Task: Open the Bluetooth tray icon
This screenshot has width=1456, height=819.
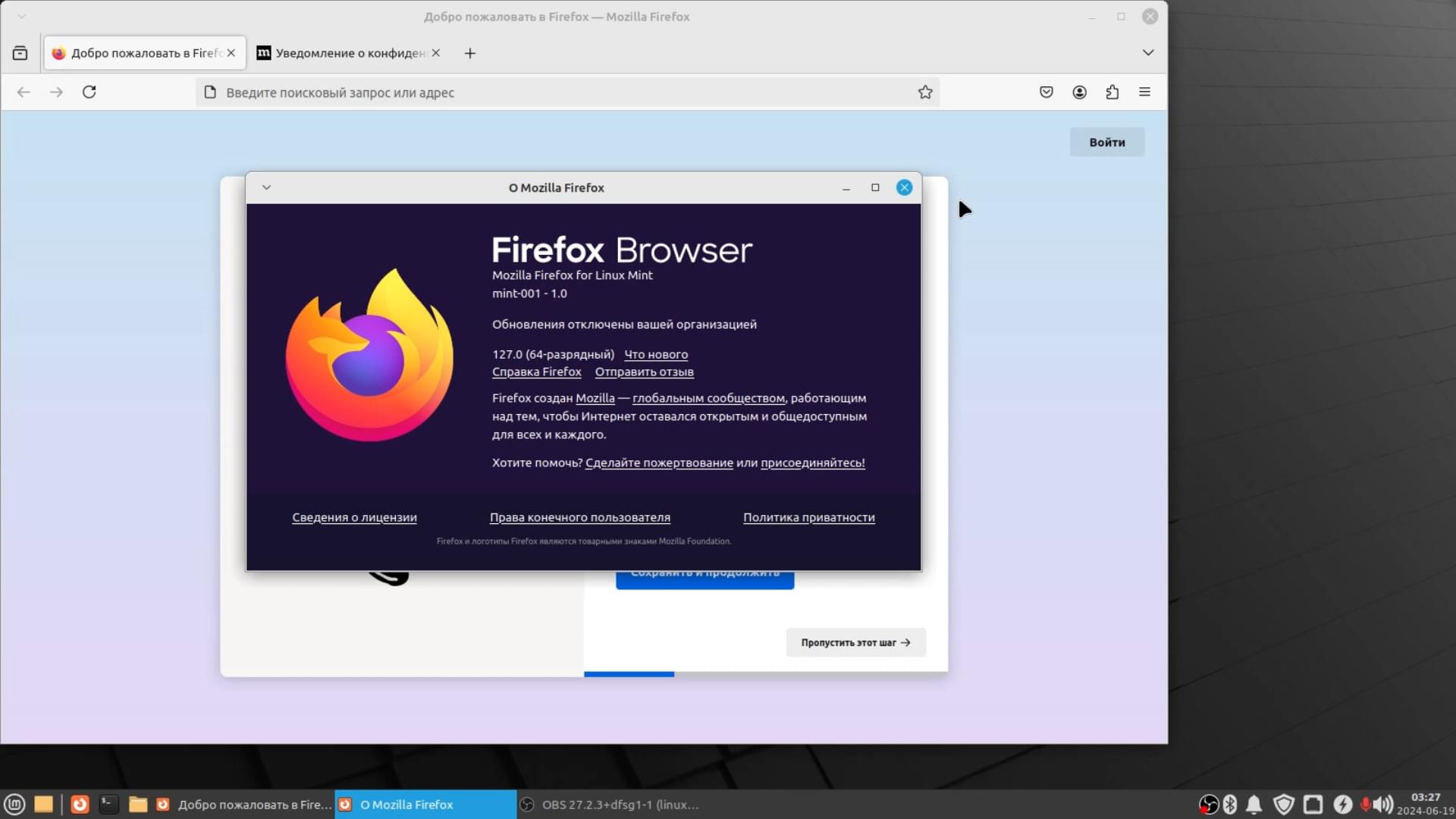Action: click(1230, 804)
